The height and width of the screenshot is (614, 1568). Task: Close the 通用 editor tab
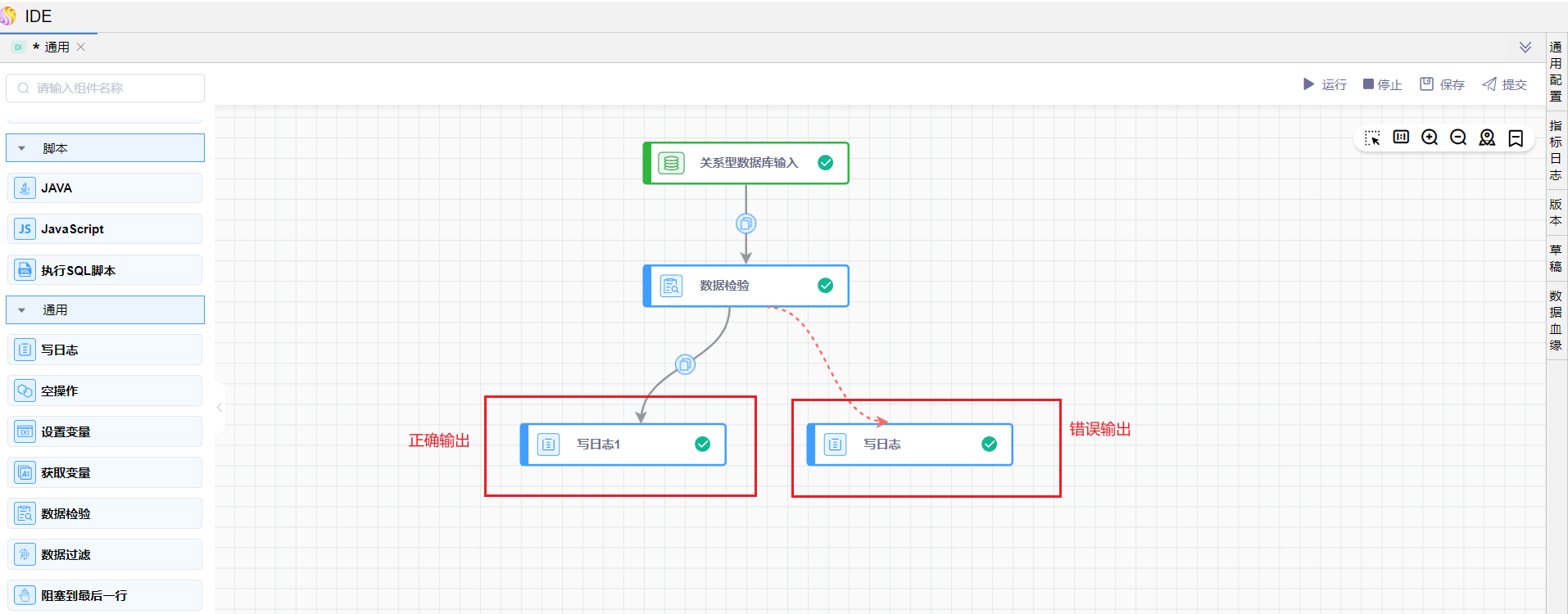point(81,47)
